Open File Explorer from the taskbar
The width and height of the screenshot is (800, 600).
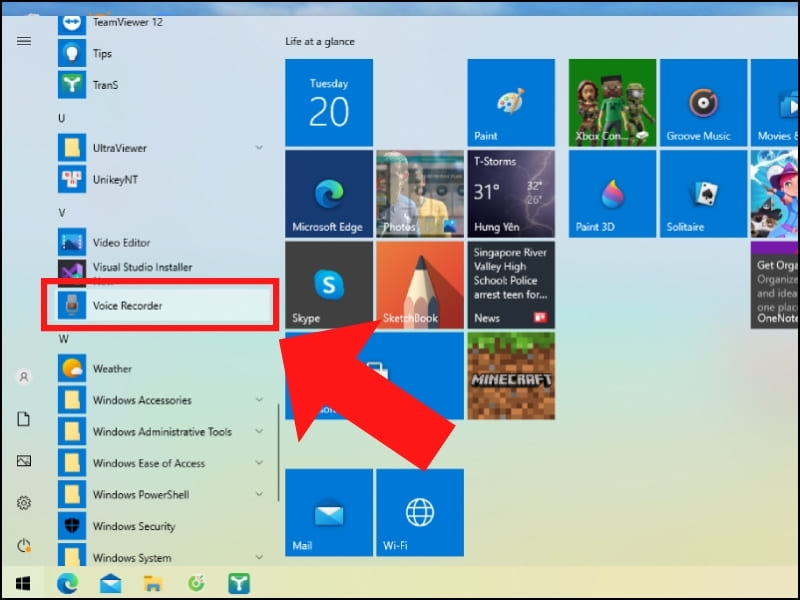(x=153, y=583)
